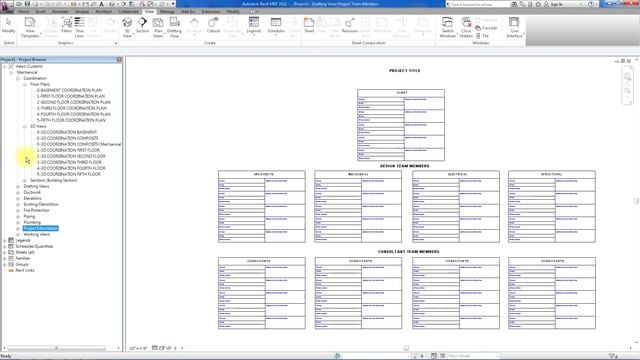Click the CONSULTANT TEAM MEMBERS heading text
This screenshot has width=640, height=360.
408,252
